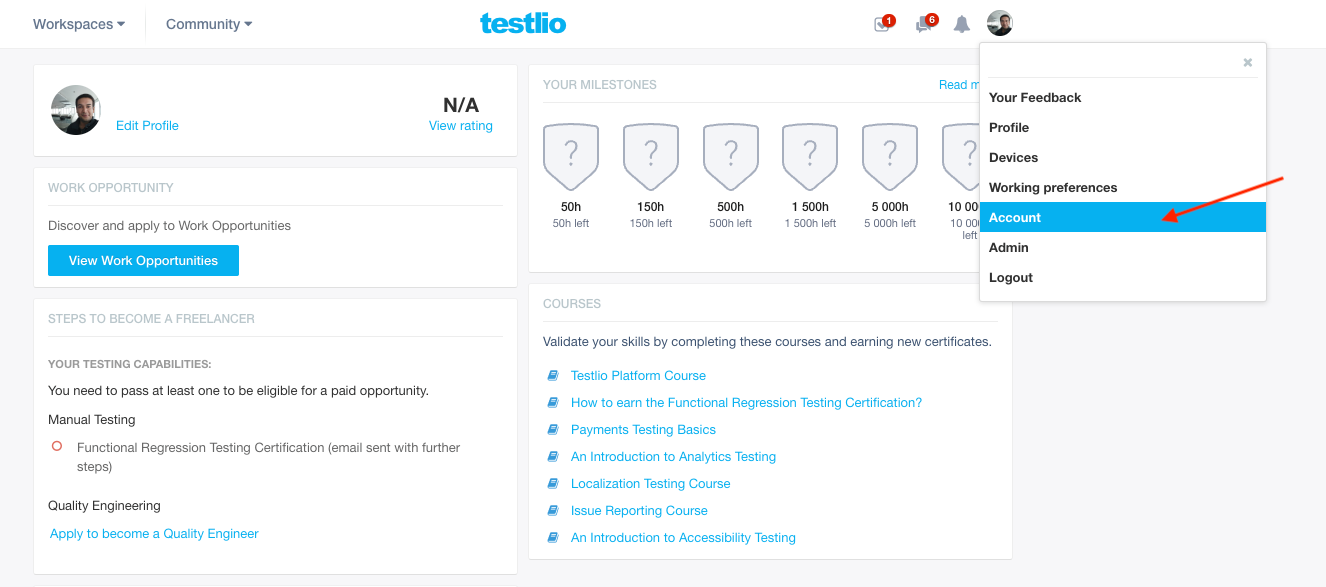Click the red circle beside Functional Regression Testing
1326x587 pixels.
click(57, 446)
